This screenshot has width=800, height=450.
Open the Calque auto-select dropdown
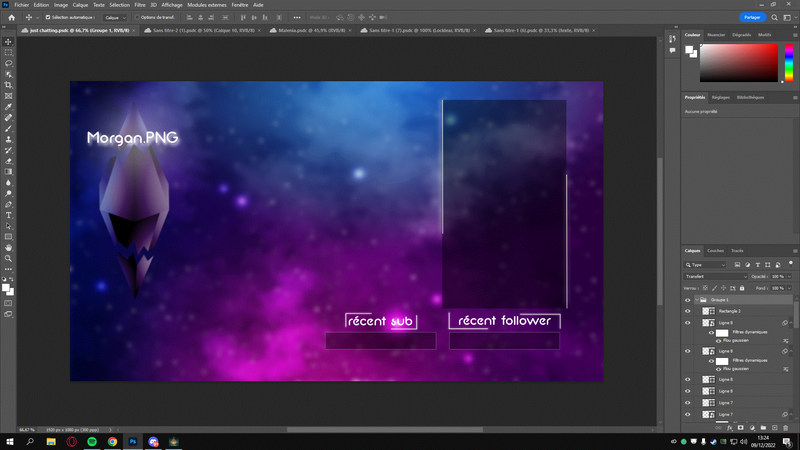click(115, 17)
